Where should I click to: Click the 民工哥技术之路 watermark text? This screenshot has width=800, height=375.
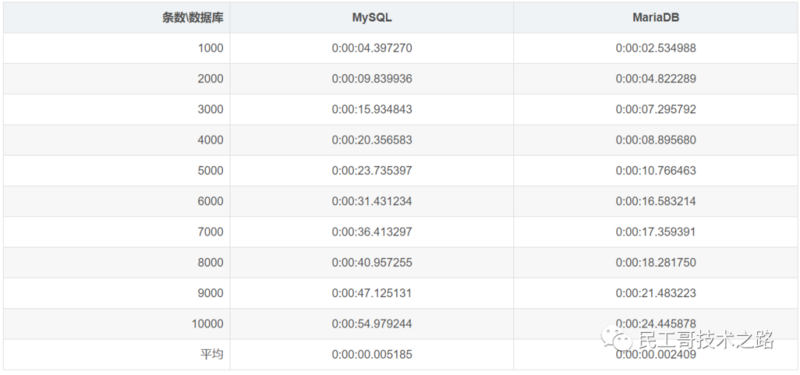pos(707,339)
